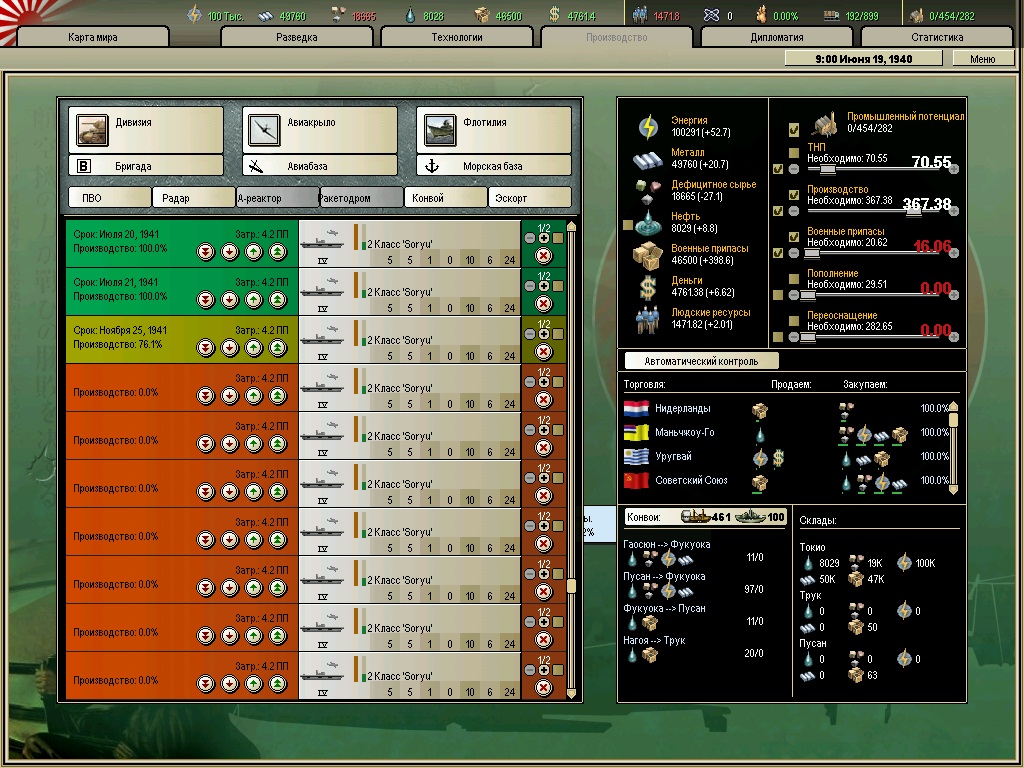Switch to the Технологии tab
1024x768 pixels.
coord(455,38)
